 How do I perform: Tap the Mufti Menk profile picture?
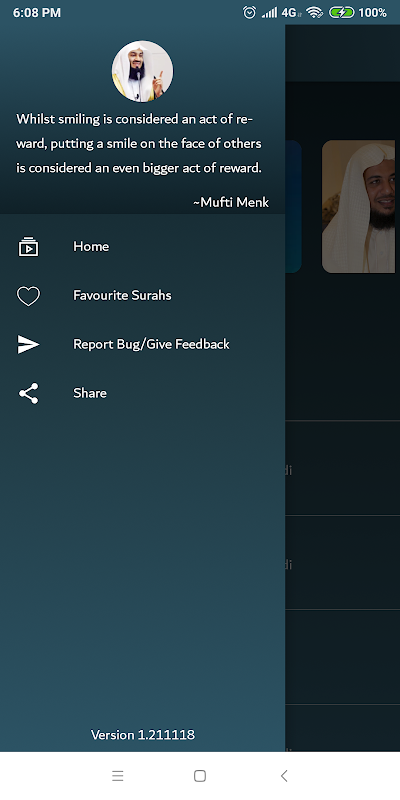tap(142, 71)
